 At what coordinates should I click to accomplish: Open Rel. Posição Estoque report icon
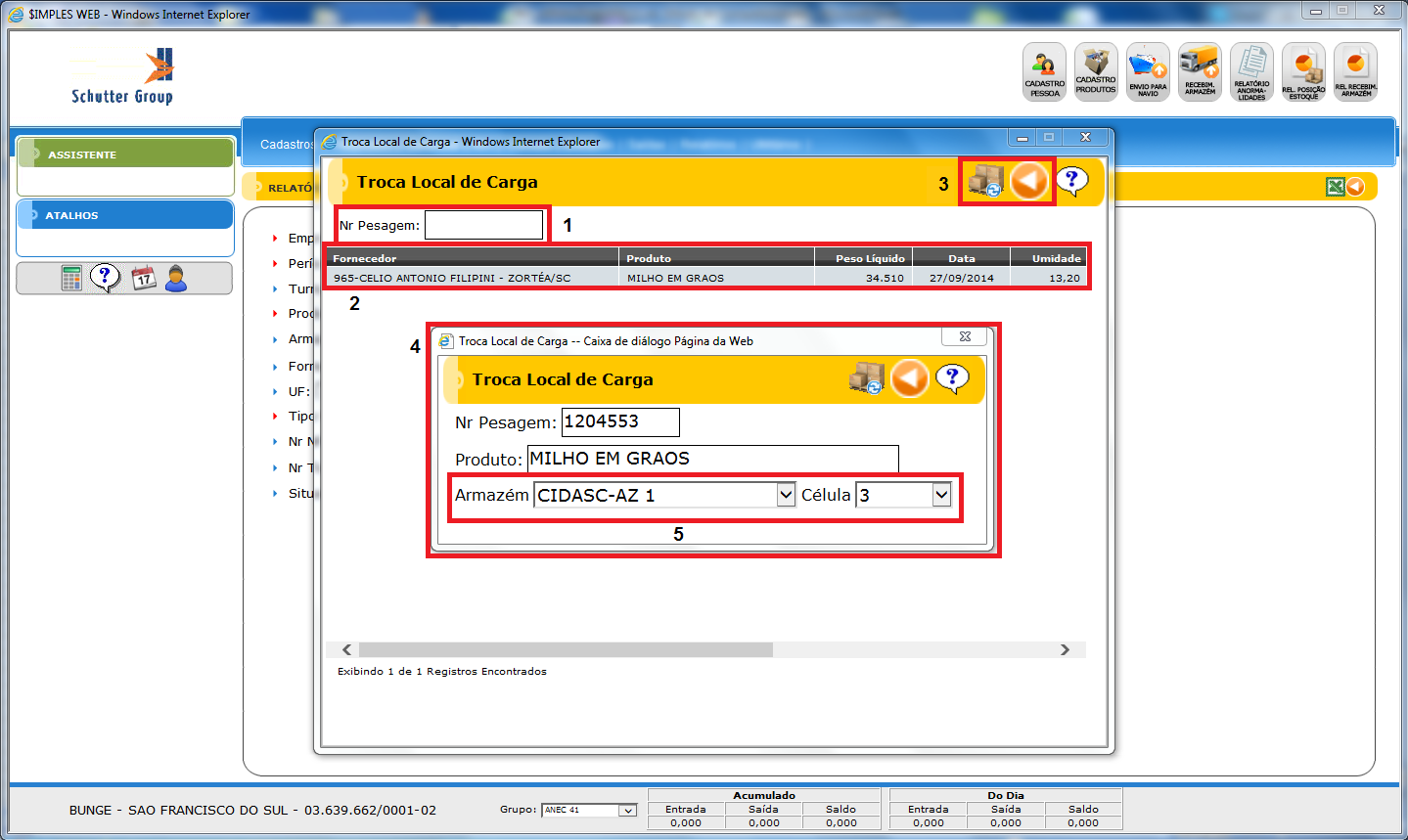click(x=1303, y=71)
